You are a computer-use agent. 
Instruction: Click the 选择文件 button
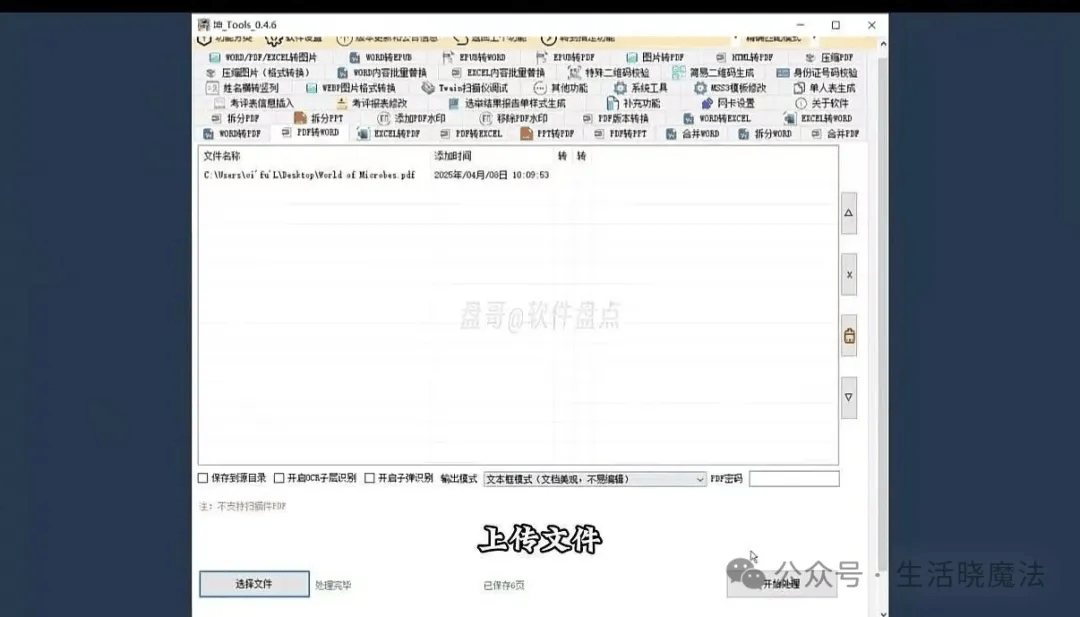pyautogui.click(x=254, y=584)
